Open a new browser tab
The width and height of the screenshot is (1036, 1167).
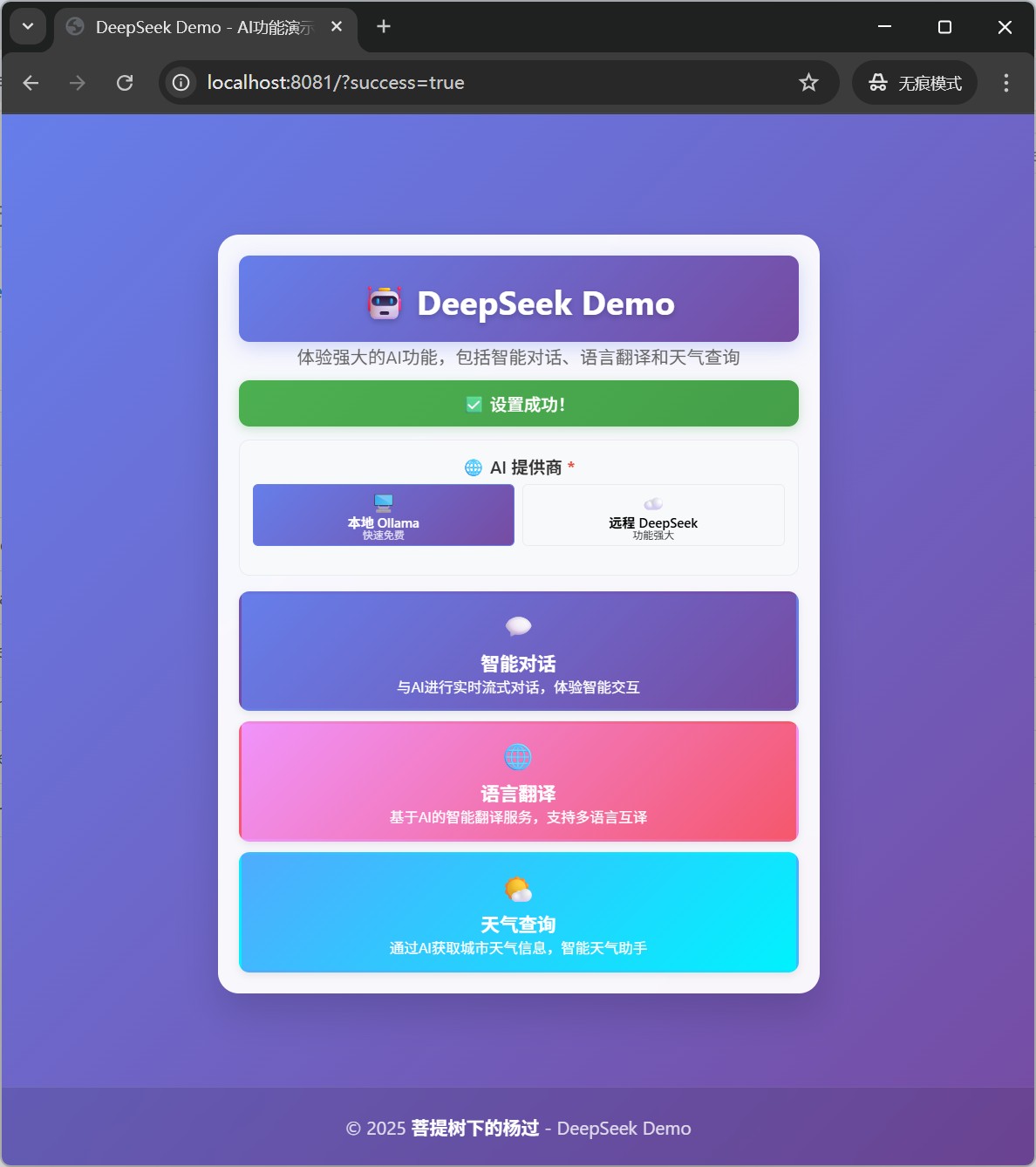click(x=384, y=26)
